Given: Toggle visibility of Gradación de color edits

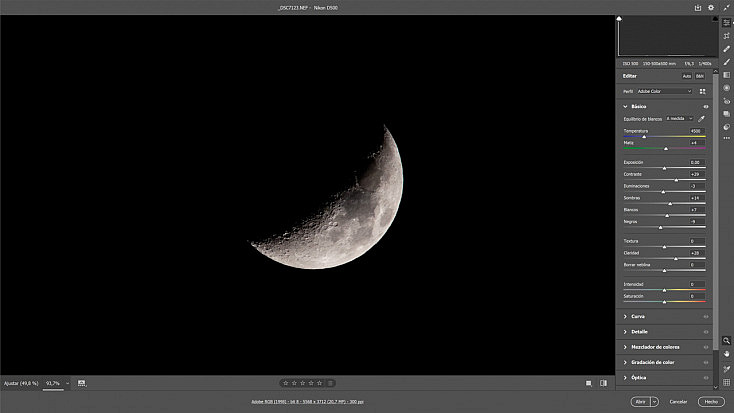Looking at the screenshot, I should (705, 362).
